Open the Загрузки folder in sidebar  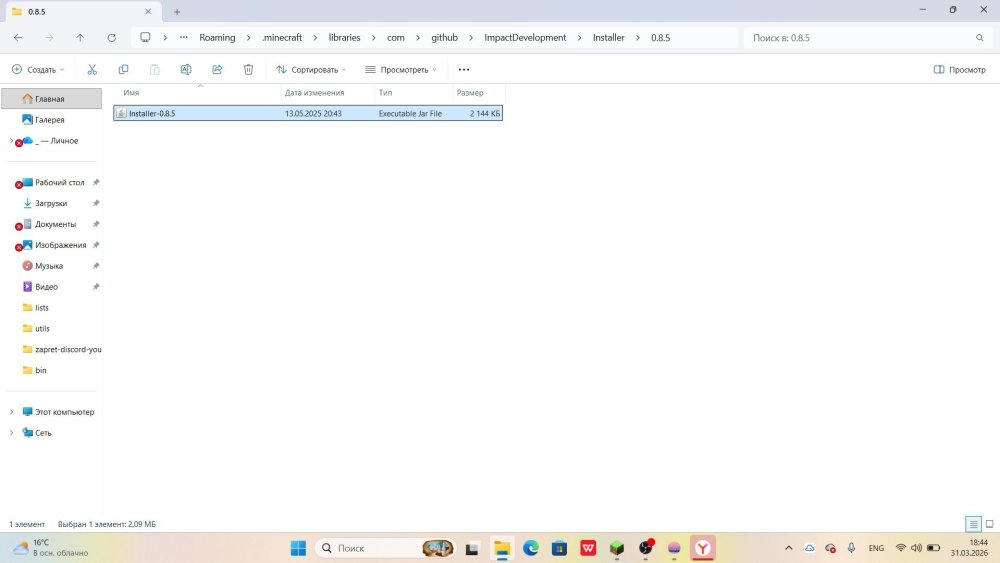[51, 203]
